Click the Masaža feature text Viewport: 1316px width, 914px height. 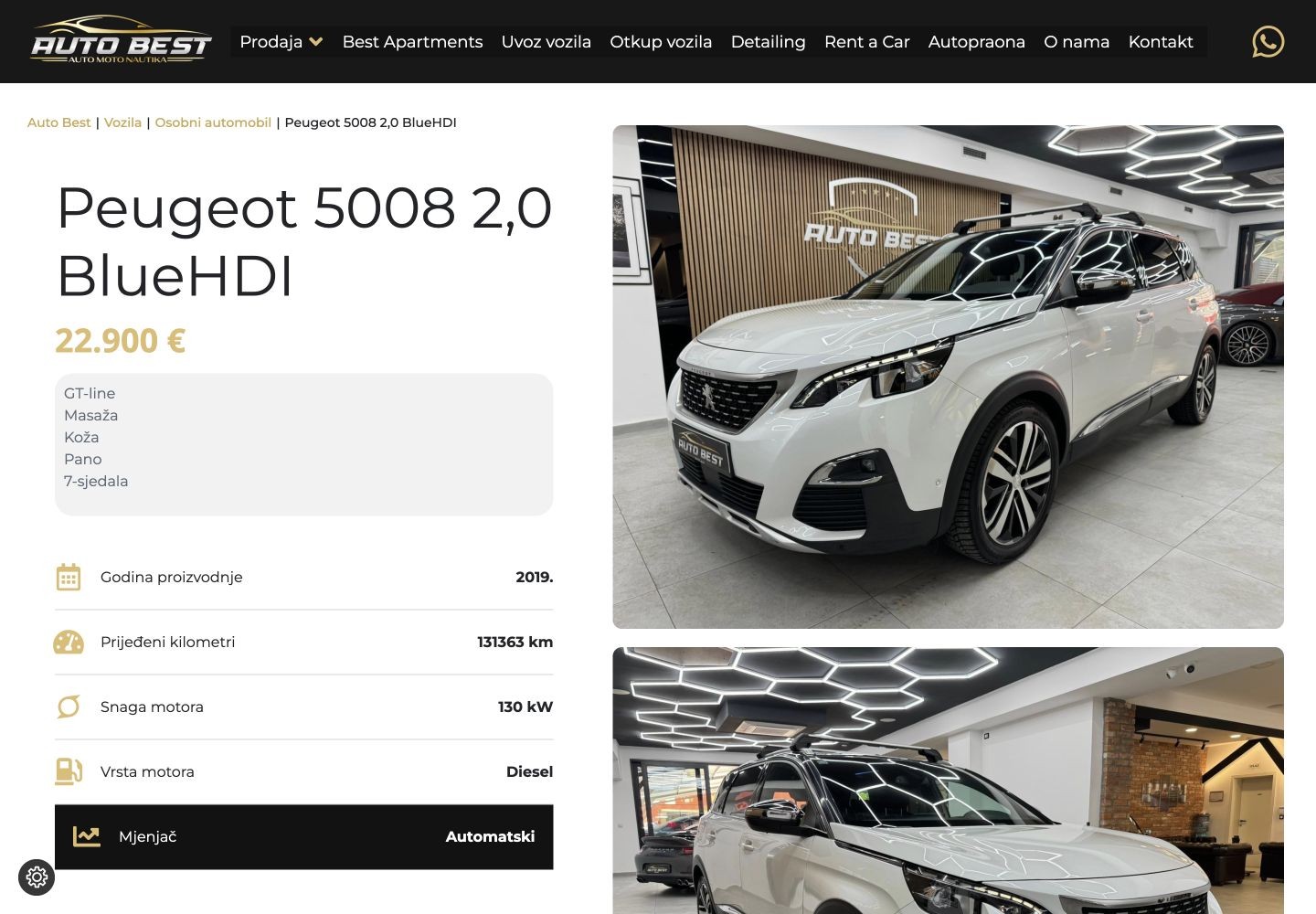[90, 415]
